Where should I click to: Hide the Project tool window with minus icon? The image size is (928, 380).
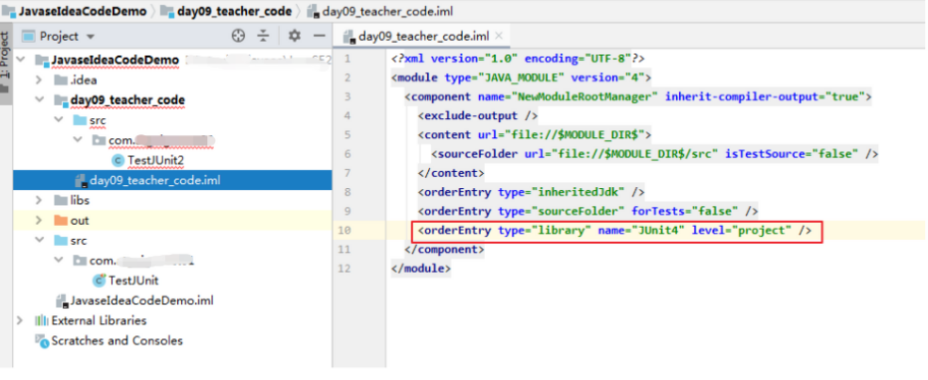[x=319, y=36]
